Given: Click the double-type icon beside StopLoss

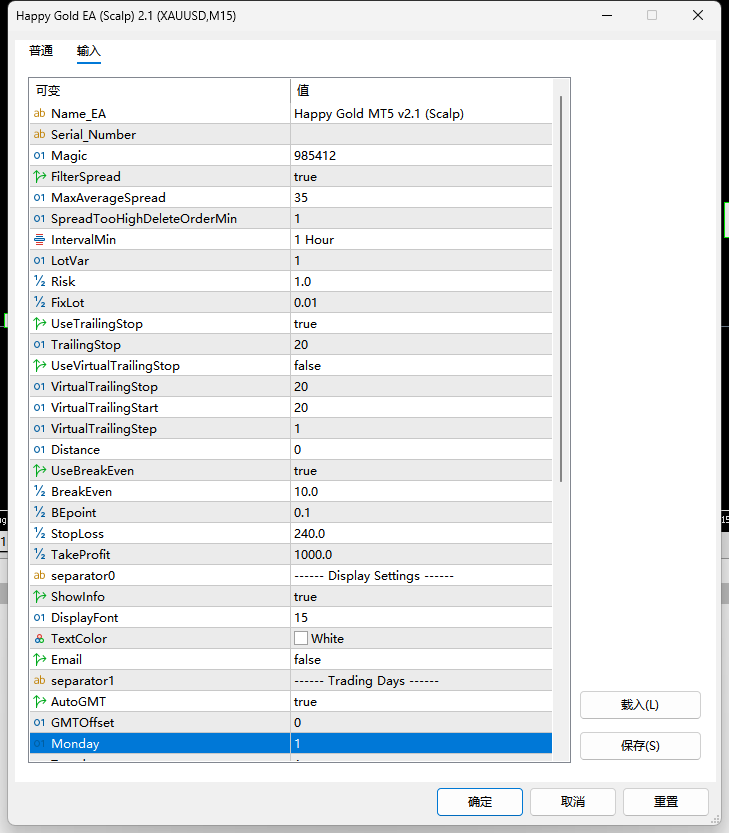Looking at the screenshot, I should pyautogui.click(x=39, y=533).
